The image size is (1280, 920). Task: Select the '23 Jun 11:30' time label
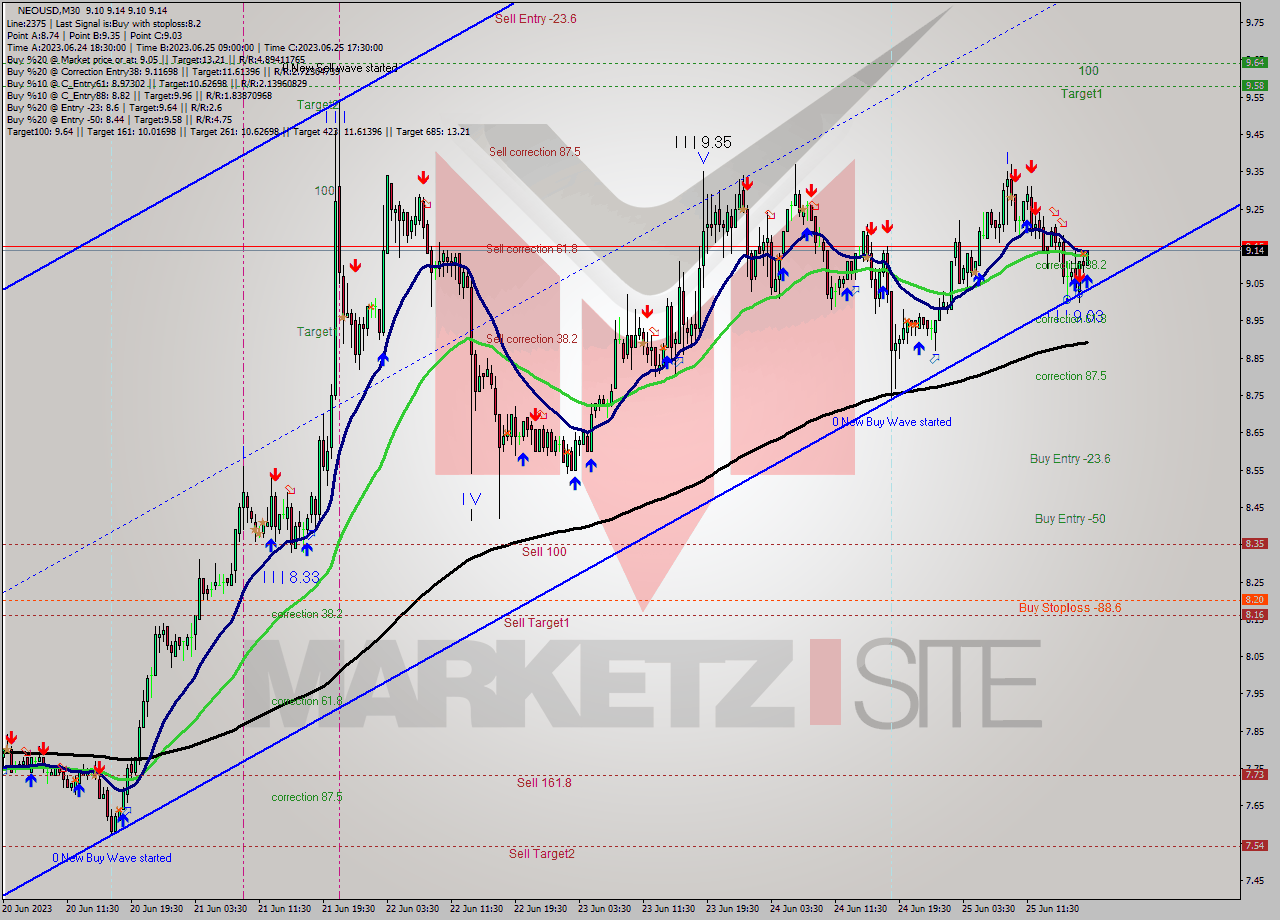(668, 909)
